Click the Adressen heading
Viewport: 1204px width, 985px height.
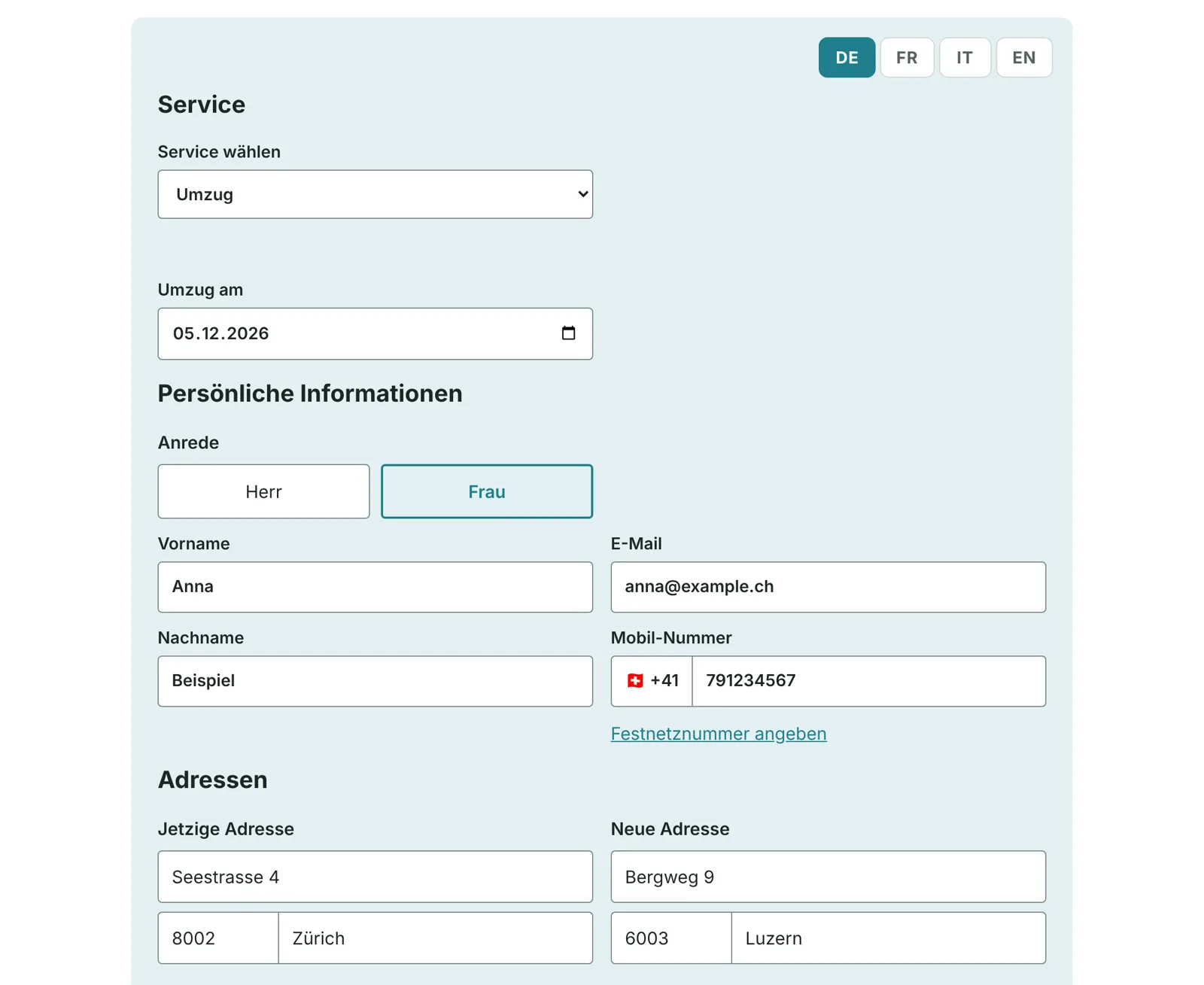(212, 780)
